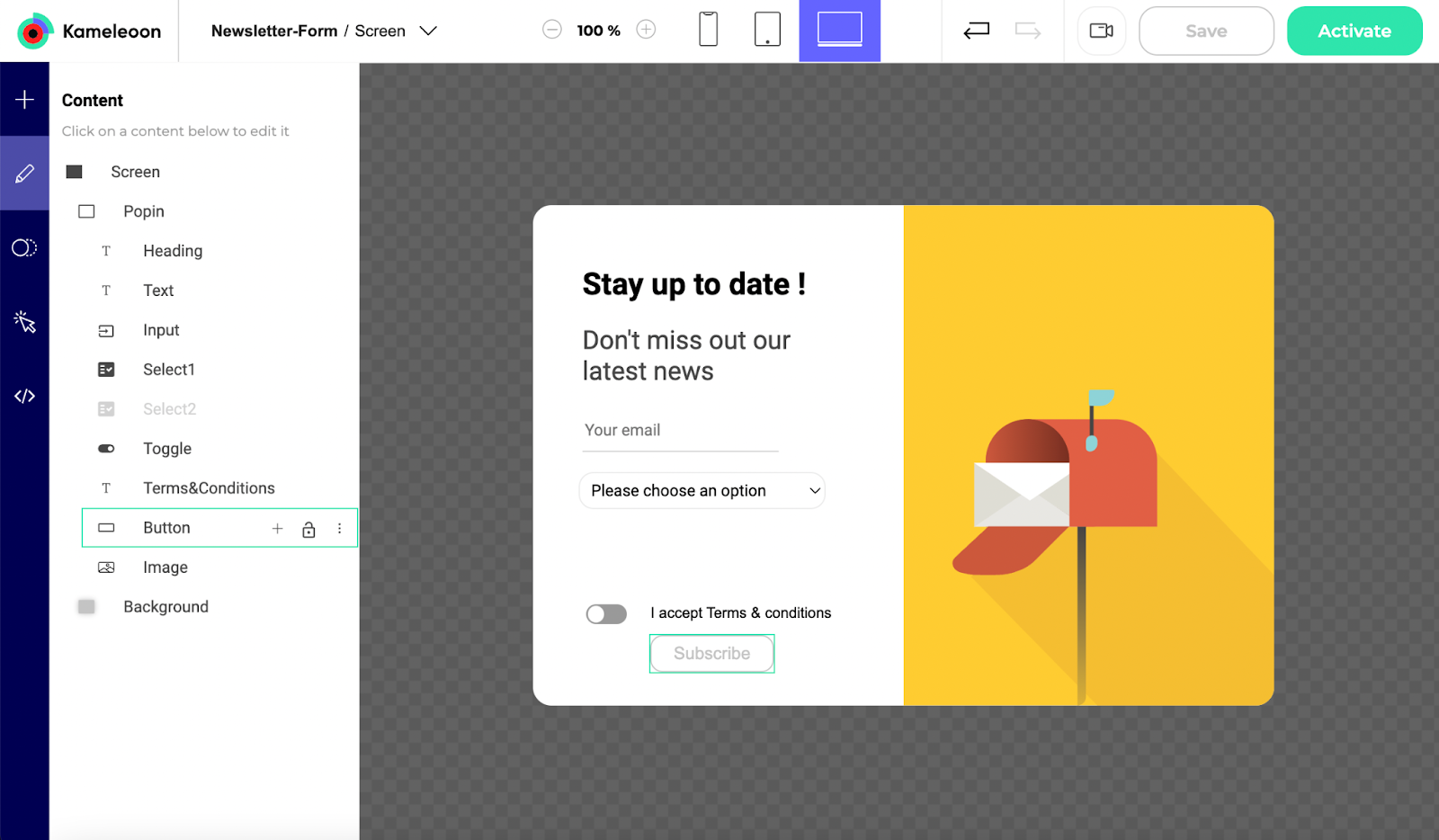Switch to tablet device preview
Image resolution: width=1439 pixels, height=840 pixels.
766,30
